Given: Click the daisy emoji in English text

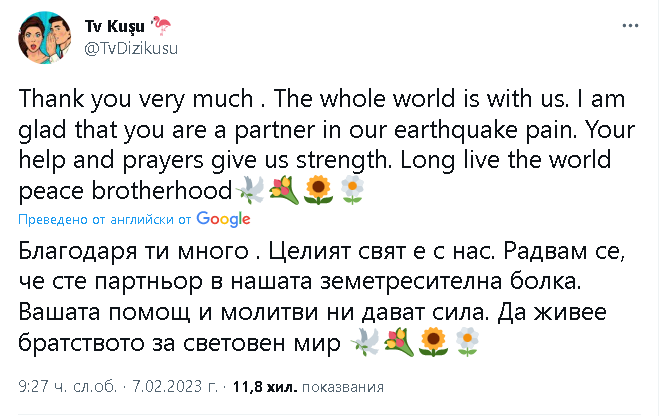Looking at the screenshot, I should (x=350, y=187).
